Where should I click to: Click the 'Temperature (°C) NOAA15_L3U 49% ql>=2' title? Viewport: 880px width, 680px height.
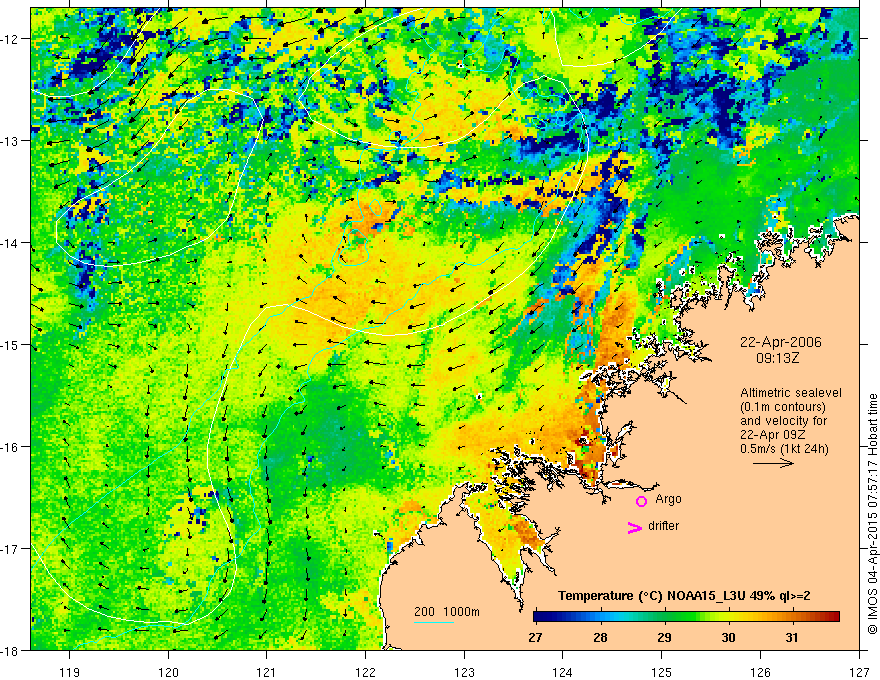(684, 596)
